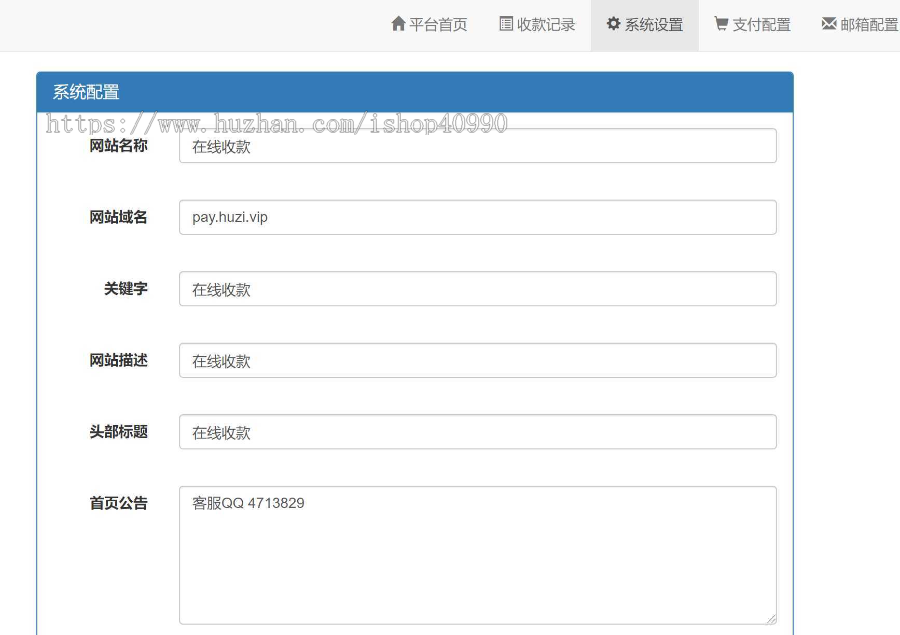Click the 首页公告 field label

(118, 503)
